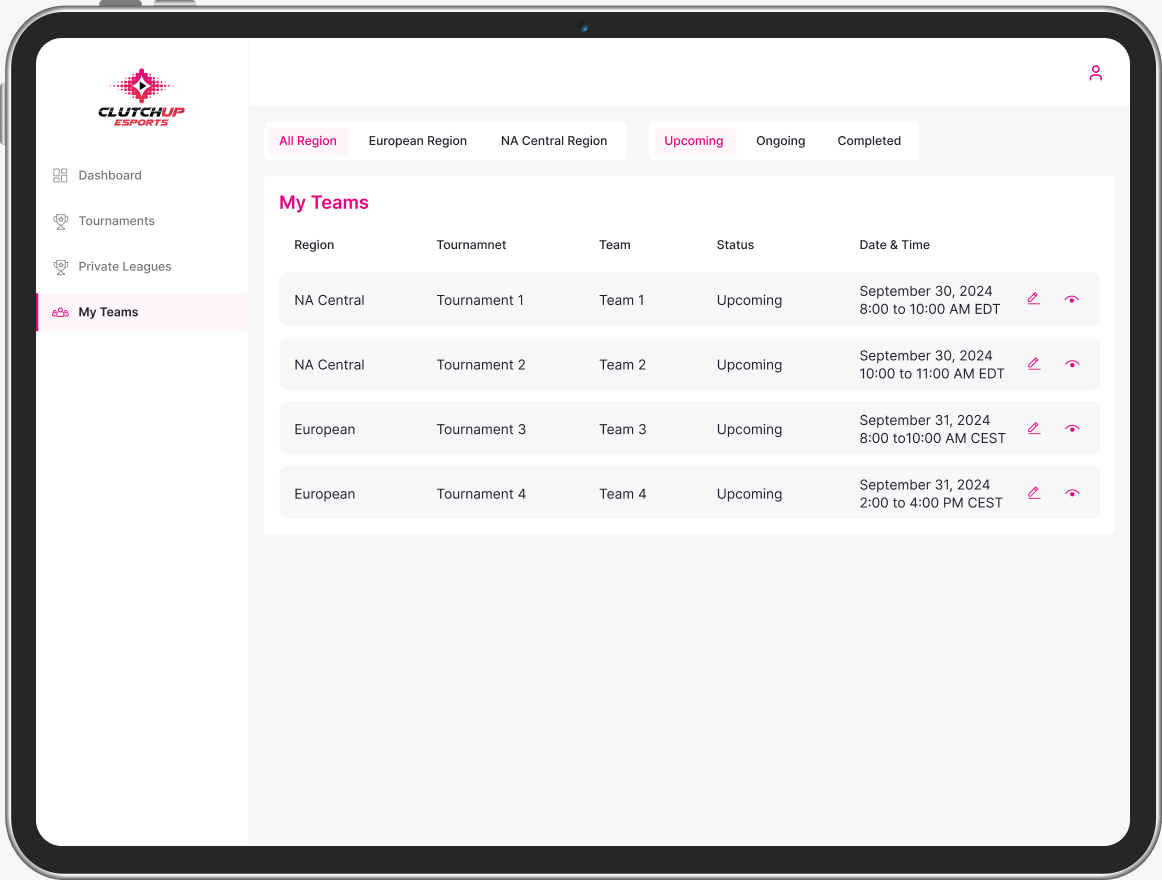Go to Dashboard in sidebar
Screen dimensions: 1162x880
click(x=142, y=176)
